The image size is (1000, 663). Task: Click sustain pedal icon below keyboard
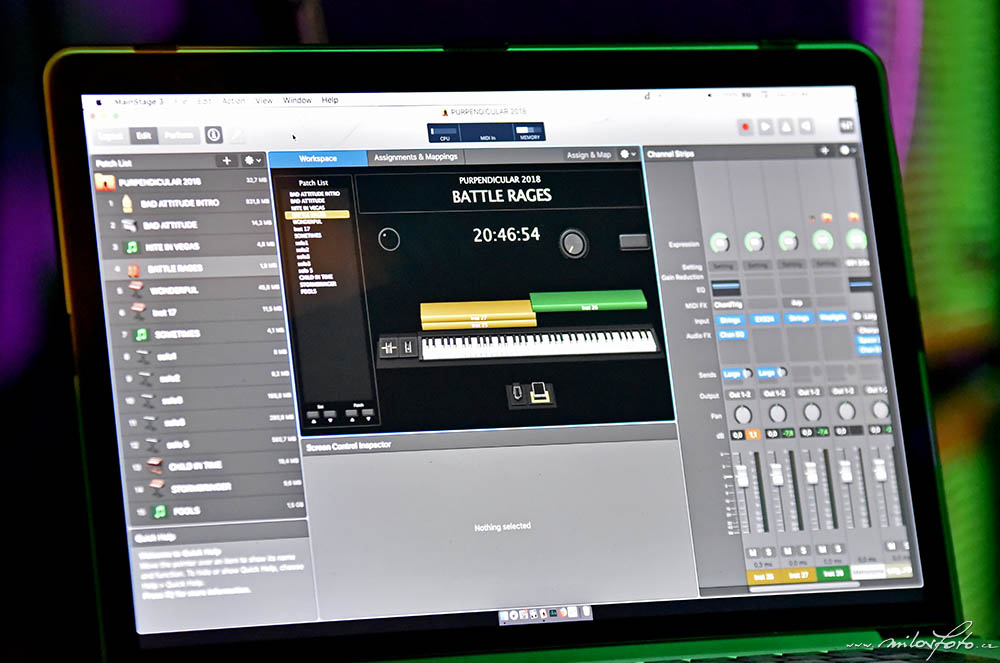tap(518, 392)
